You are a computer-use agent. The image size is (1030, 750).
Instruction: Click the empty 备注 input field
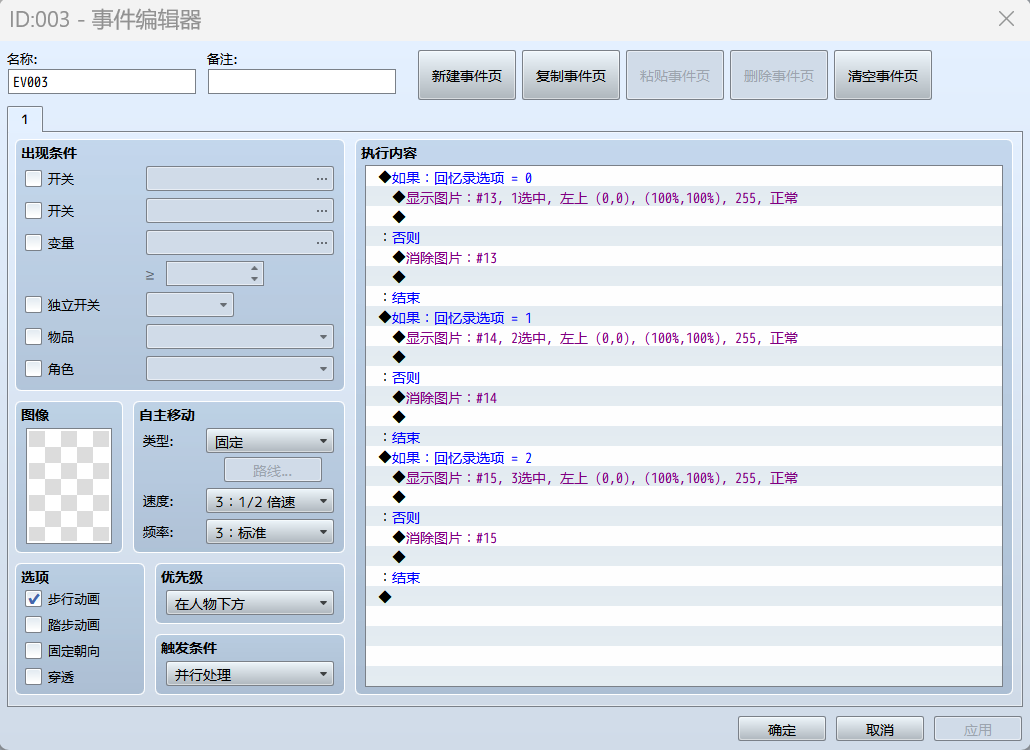click(x=302, y=82)
